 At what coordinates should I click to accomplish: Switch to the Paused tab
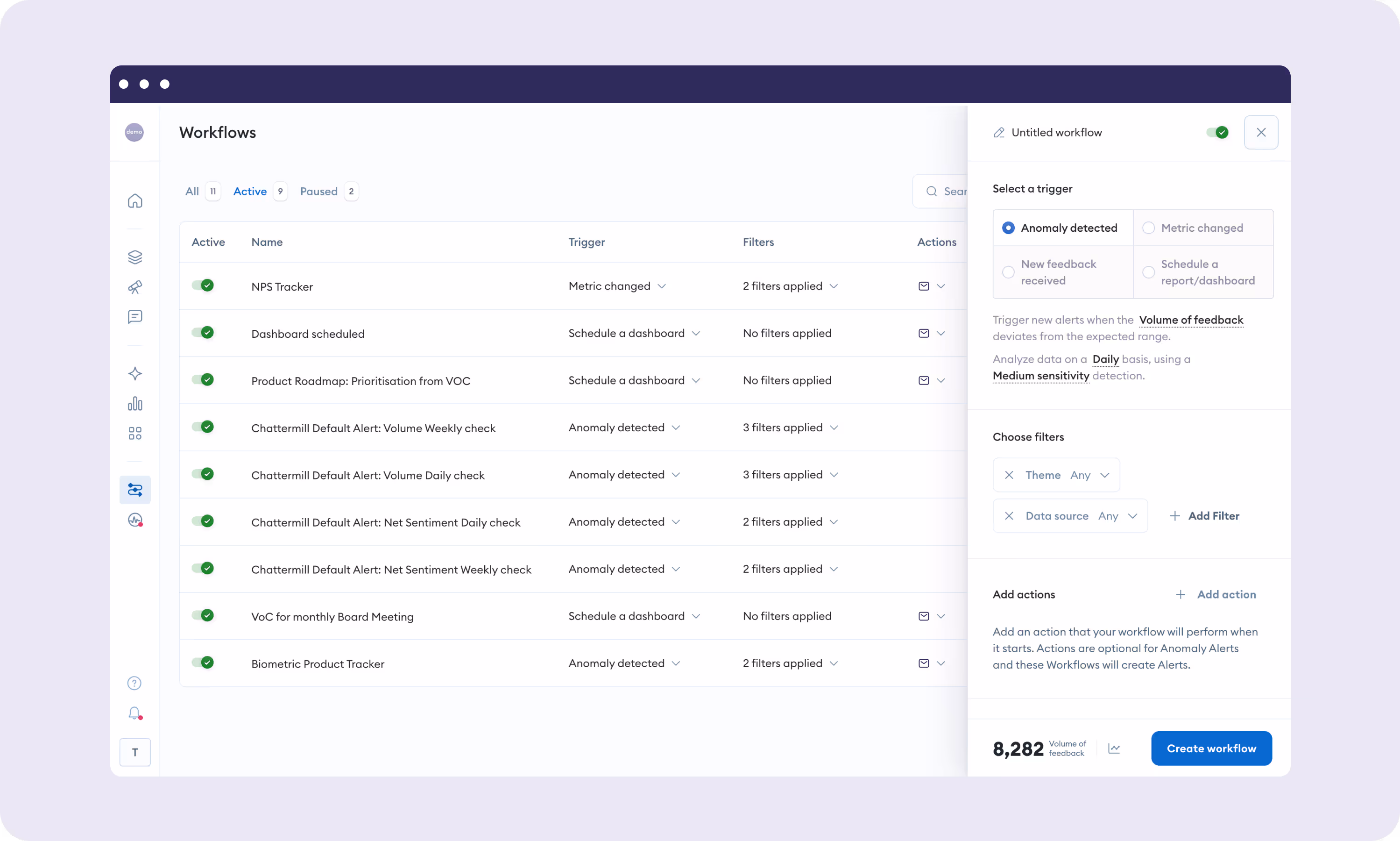click(319, 192)
